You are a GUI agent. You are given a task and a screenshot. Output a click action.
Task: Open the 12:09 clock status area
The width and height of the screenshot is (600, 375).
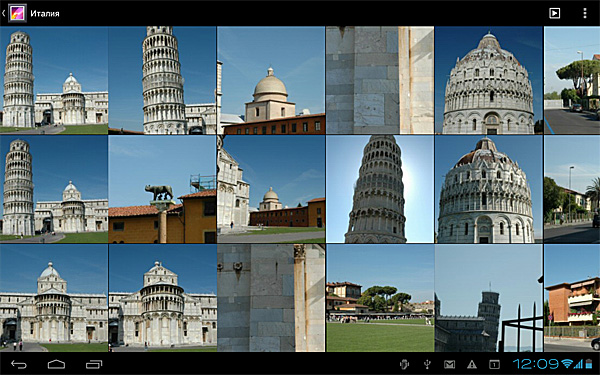(x=536, y=364)
